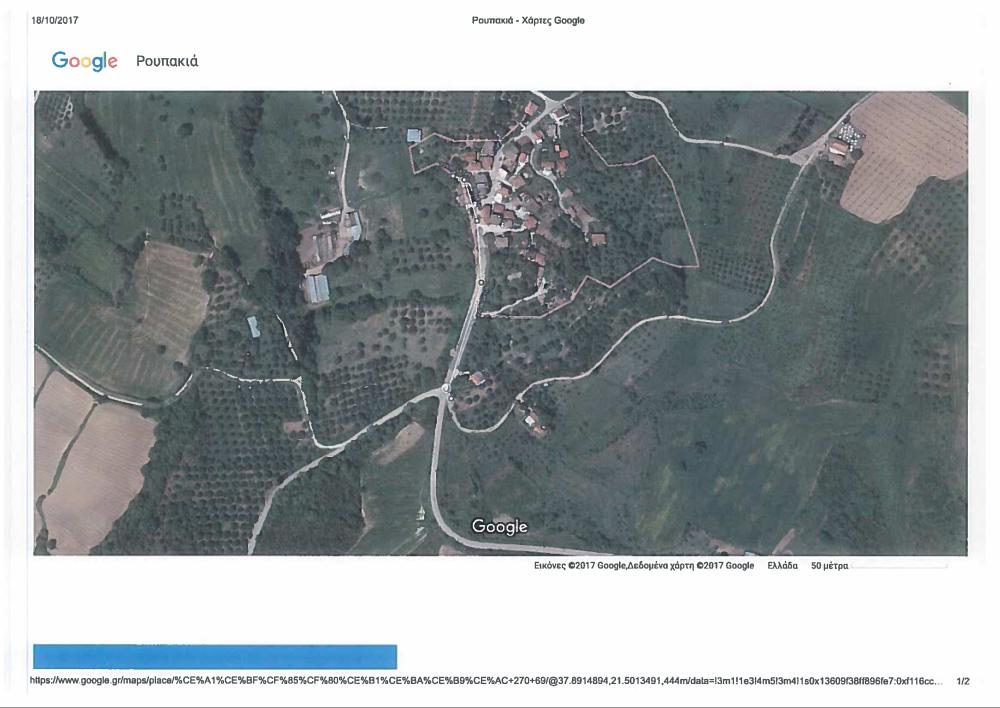The height and width of the screenshot is (708, 1000).
Task: Select the Ρουπακιά place title
Action: coord(167,61)
